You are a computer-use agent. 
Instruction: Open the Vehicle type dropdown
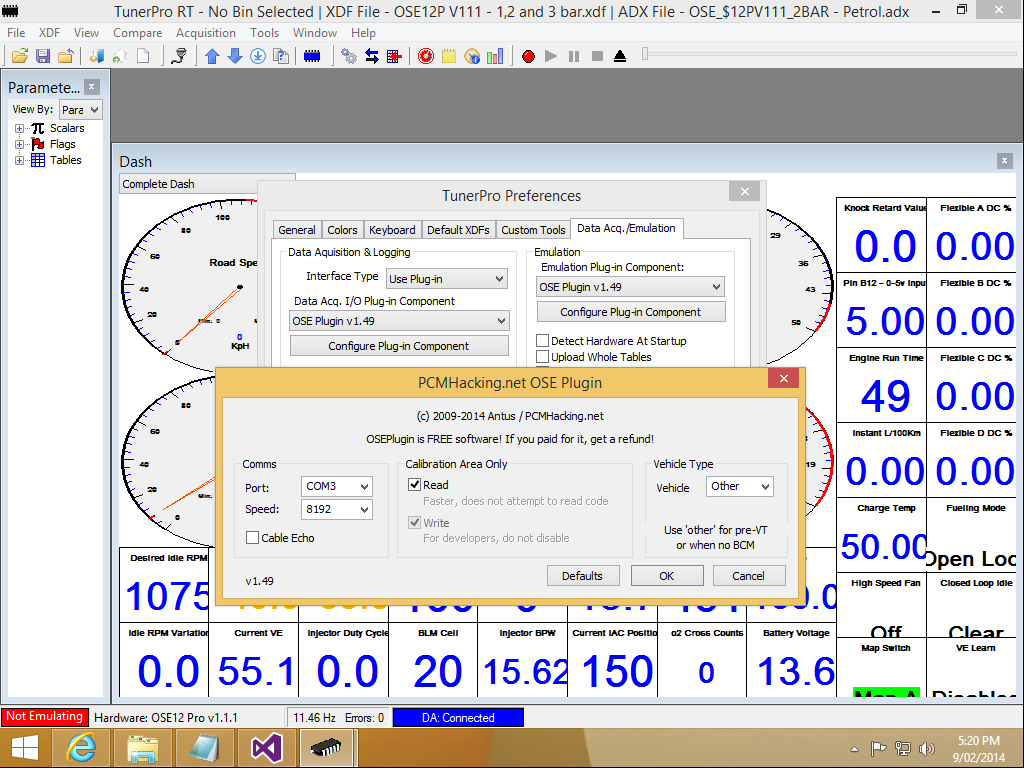coord(739,487)
